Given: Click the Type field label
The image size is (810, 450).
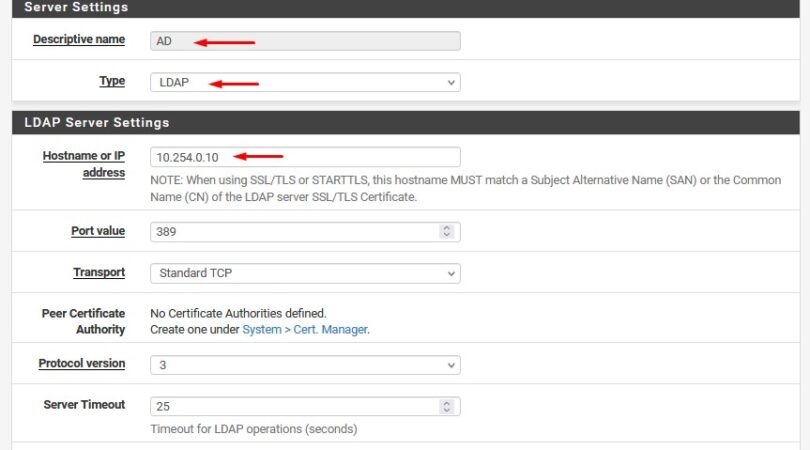Looking at the screenshot, I should (112, 80).
